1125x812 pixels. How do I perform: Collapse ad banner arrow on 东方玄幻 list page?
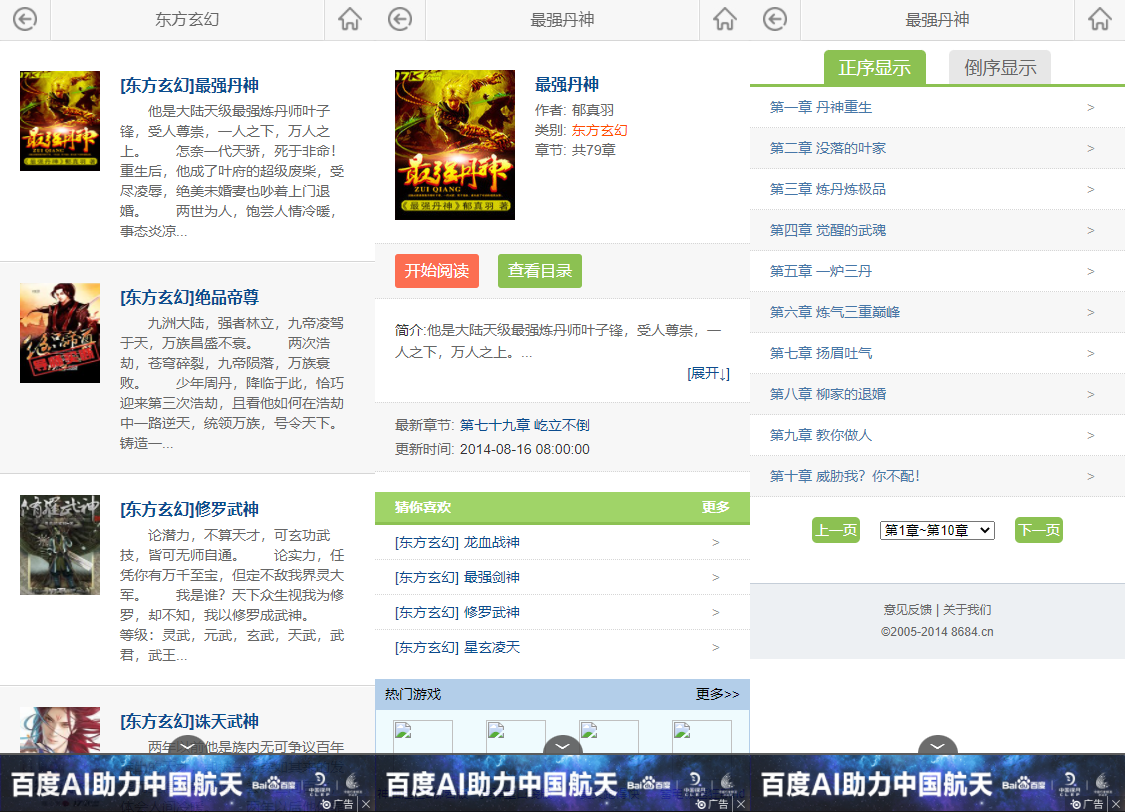187,745
